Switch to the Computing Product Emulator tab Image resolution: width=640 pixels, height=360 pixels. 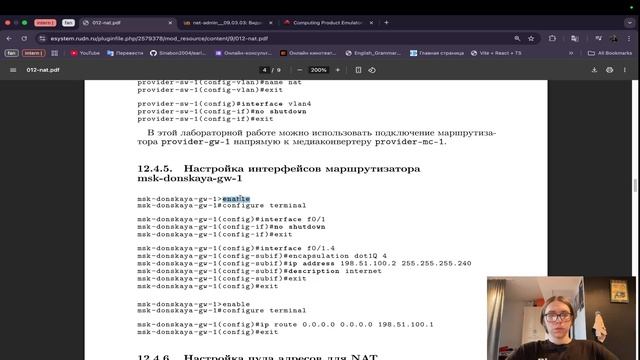coord(329,23)
